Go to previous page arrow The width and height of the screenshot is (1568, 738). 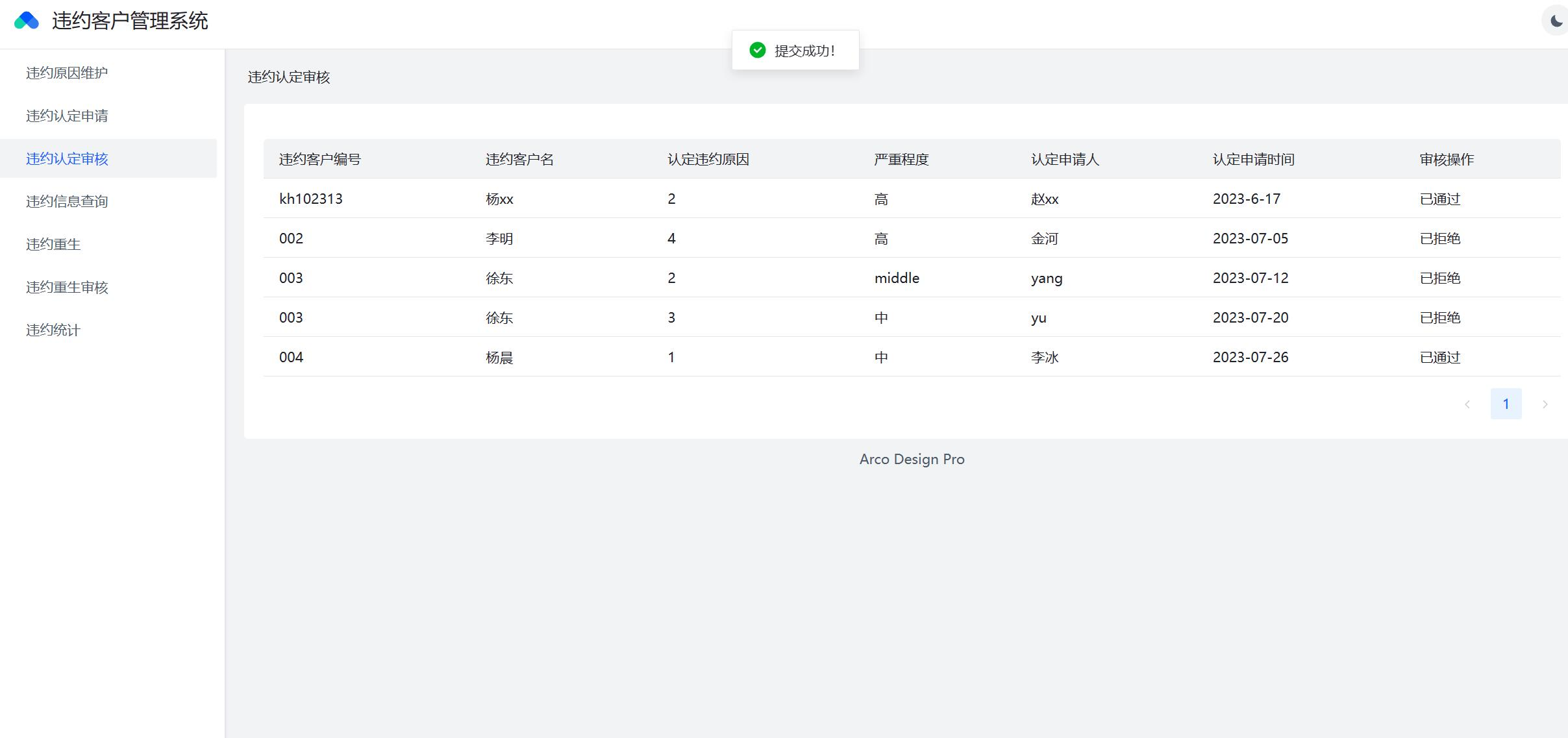tap(1467, 404)
